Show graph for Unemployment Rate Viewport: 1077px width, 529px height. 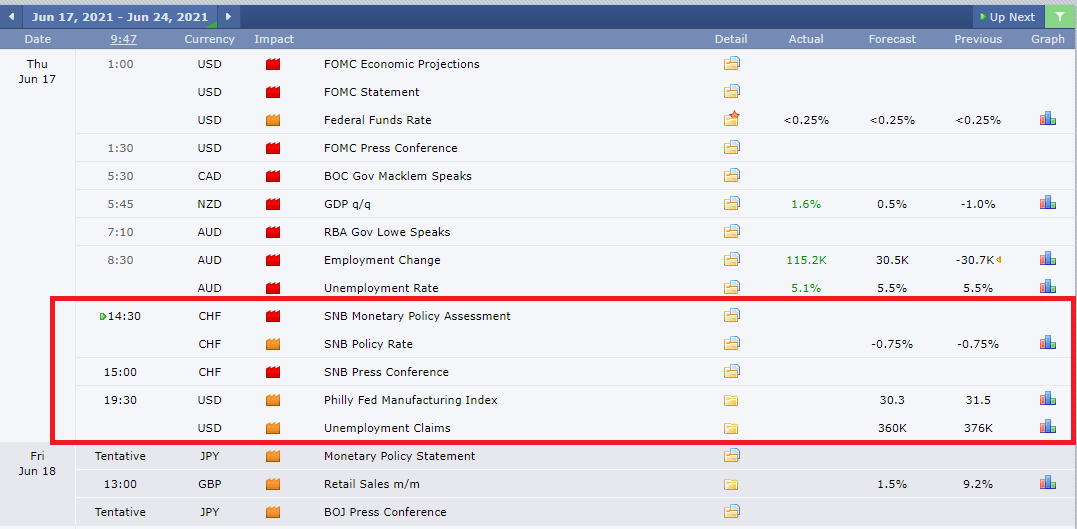tap(1047, 287)
